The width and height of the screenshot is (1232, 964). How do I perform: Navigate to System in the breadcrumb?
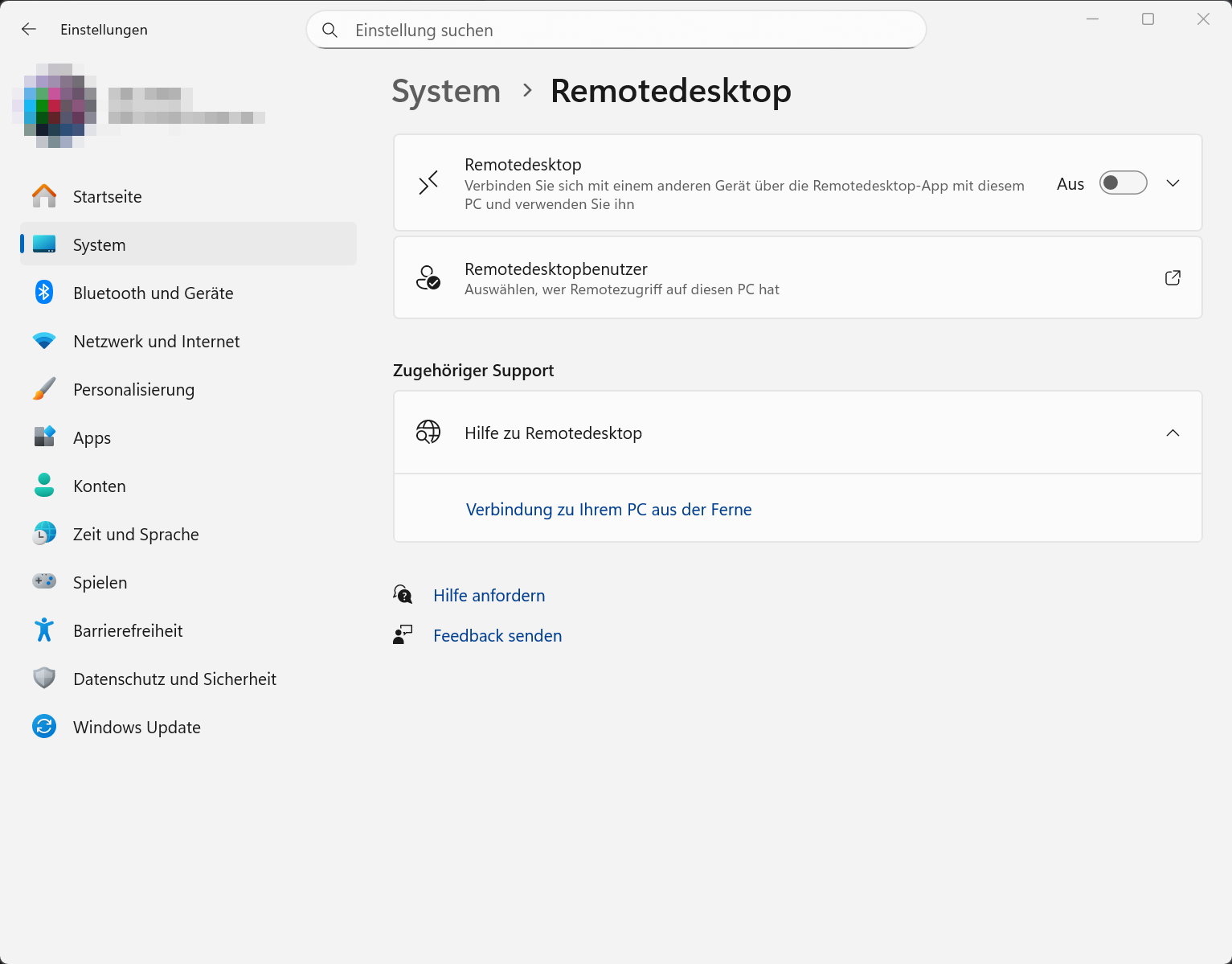click(x=446, y=91)
